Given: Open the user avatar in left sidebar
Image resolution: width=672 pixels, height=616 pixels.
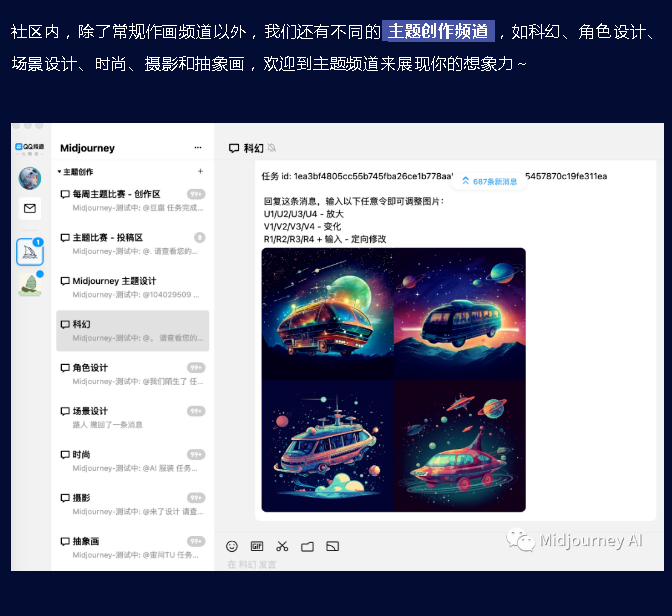Looking at the screenshot, I should coord(30,178).
